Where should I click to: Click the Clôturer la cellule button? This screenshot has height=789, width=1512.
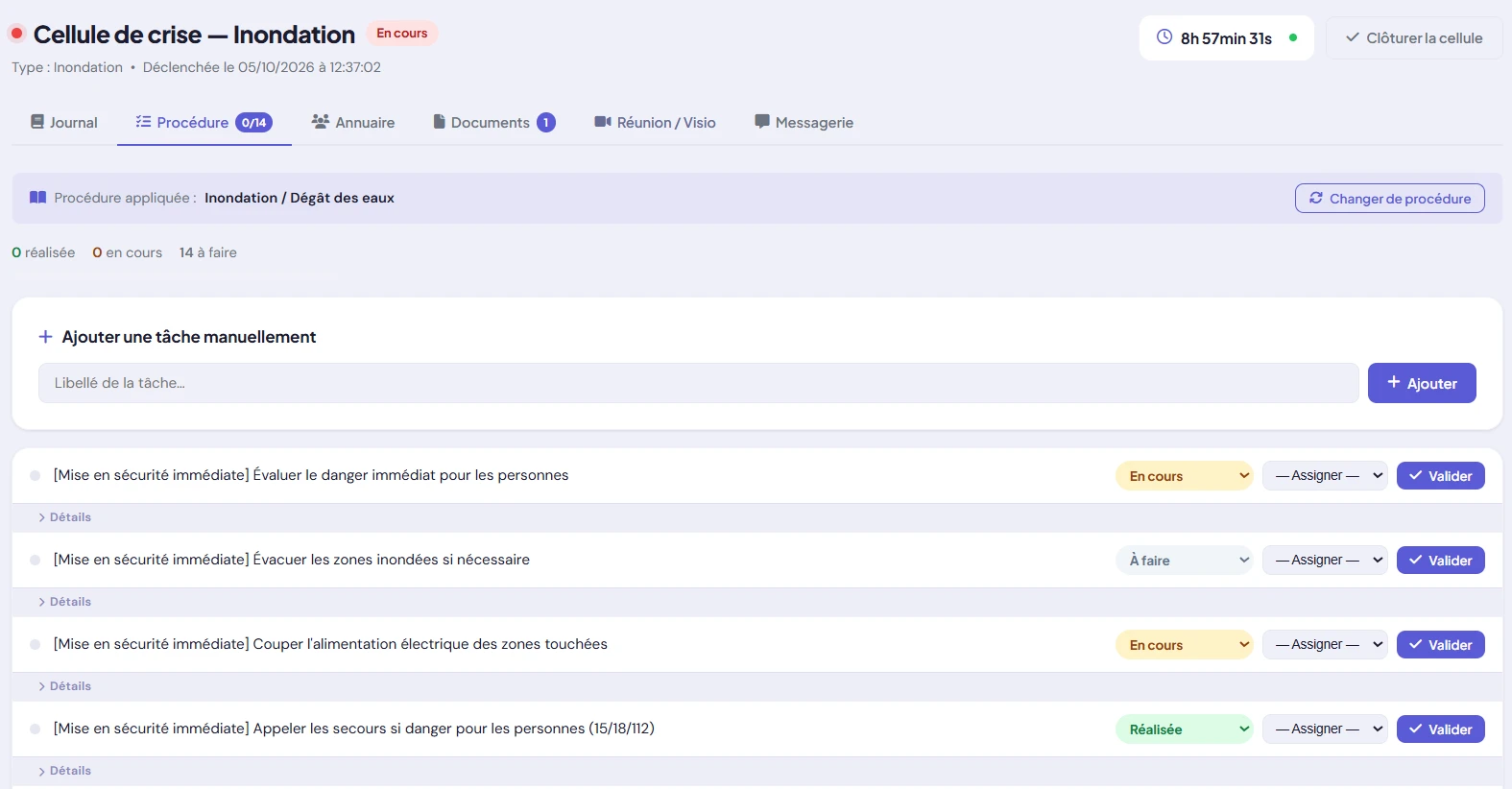1414,38
